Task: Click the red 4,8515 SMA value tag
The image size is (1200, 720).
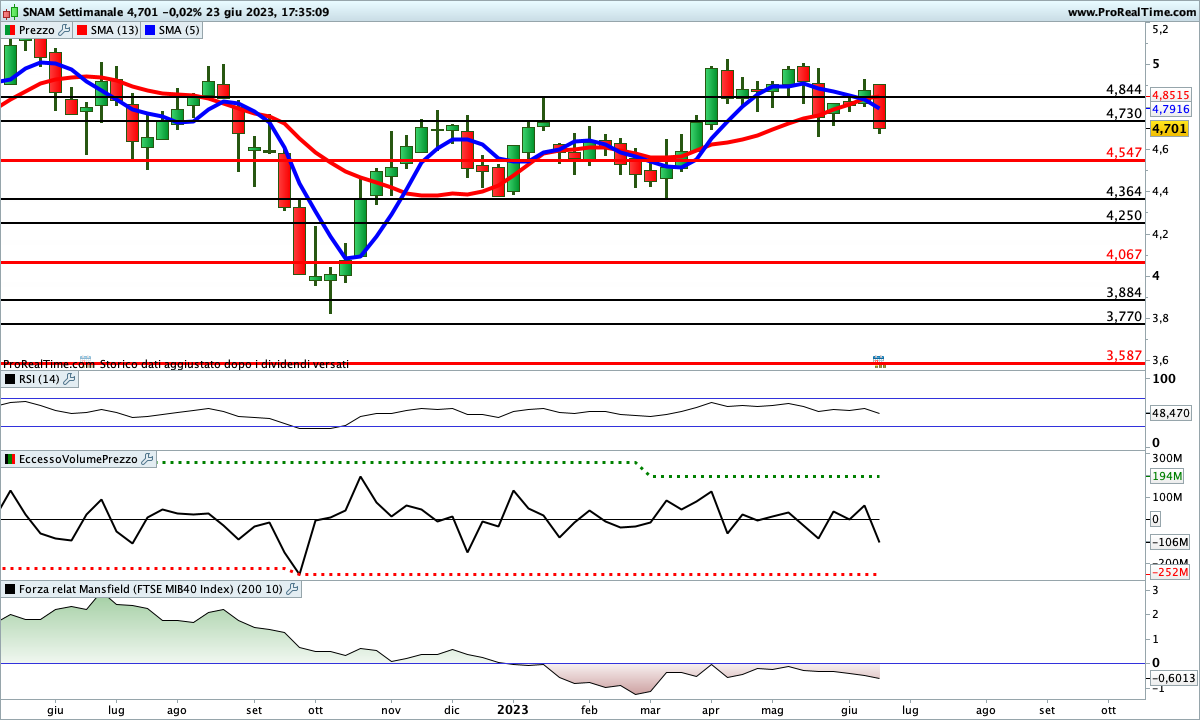Action: (1170, 95)
